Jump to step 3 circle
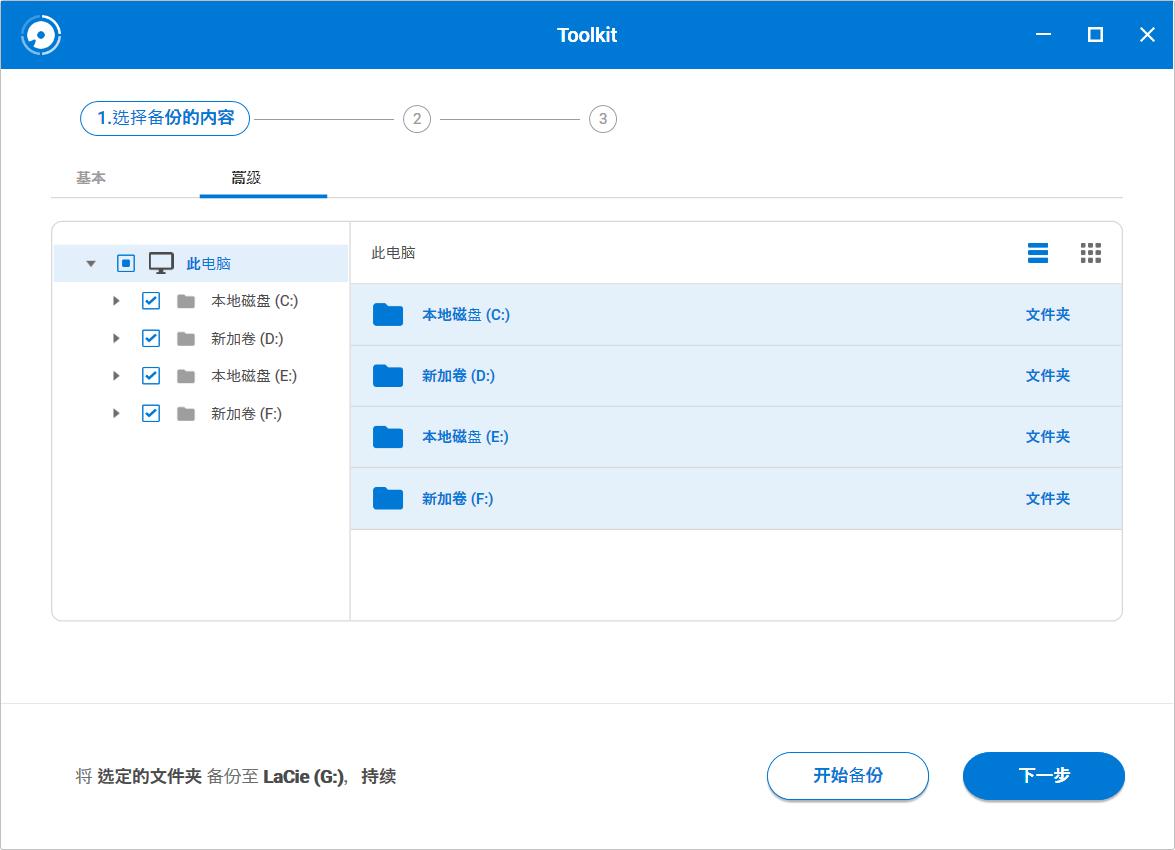 point(602,120)
